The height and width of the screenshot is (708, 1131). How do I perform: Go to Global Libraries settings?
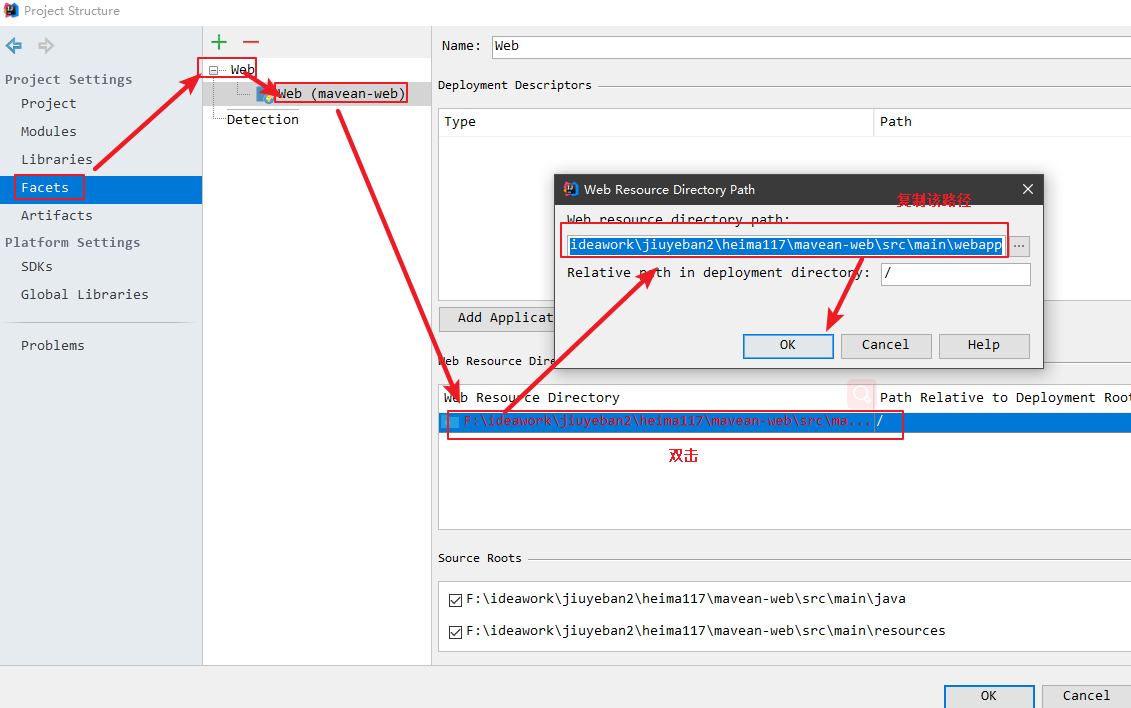[x=84, y=295]
